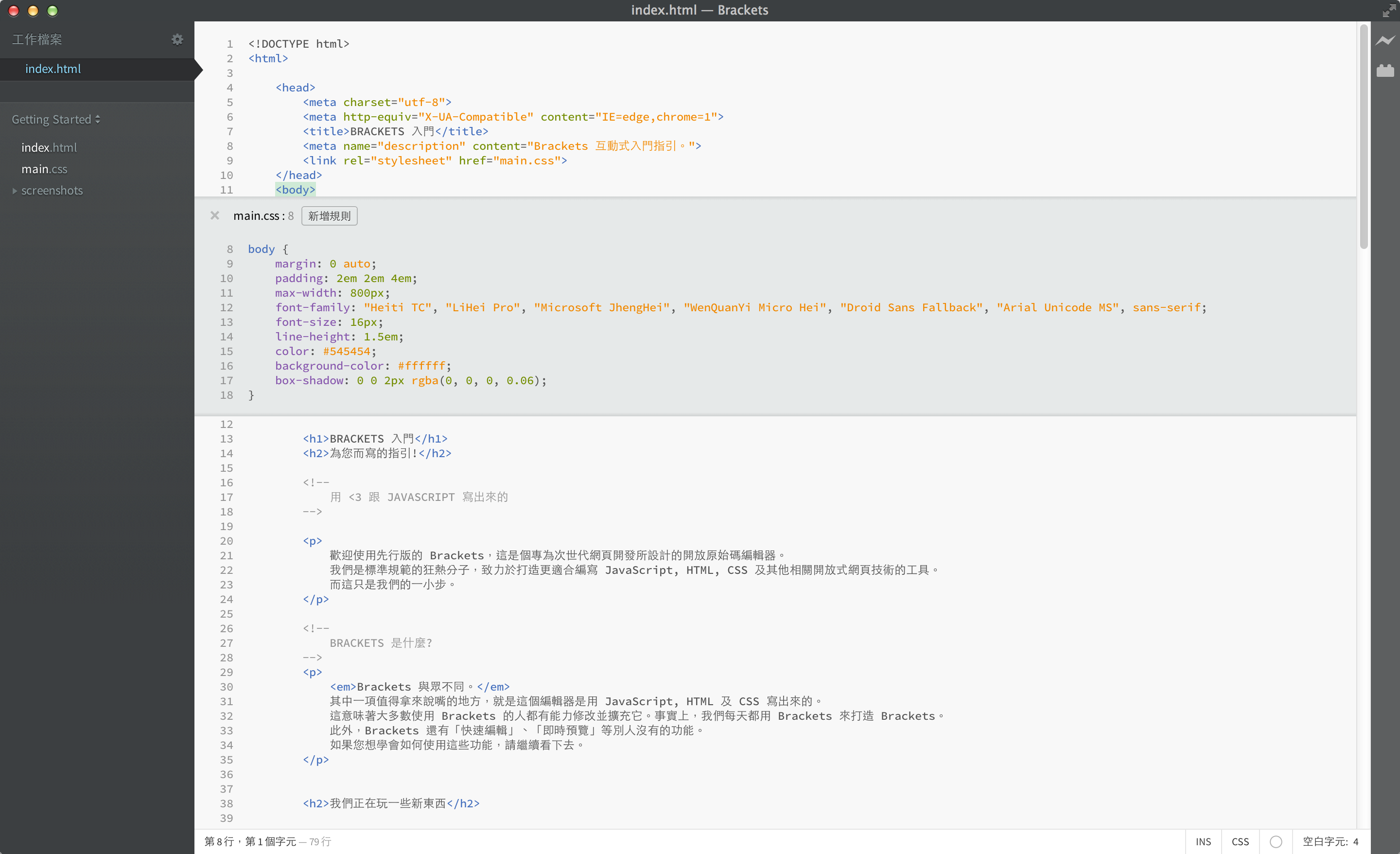Click the yellow minimize window button
1400x854 pixels.
coord(33,11)
